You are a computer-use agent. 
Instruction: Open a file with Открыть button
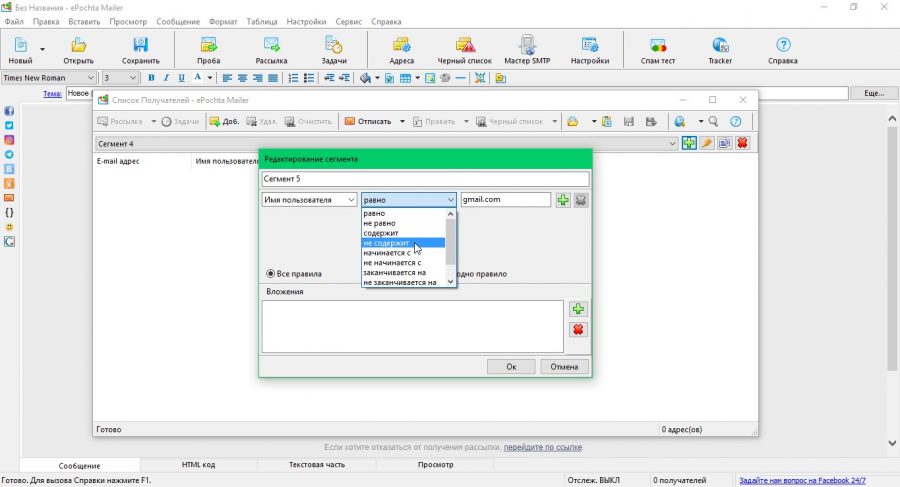[79, 51]
